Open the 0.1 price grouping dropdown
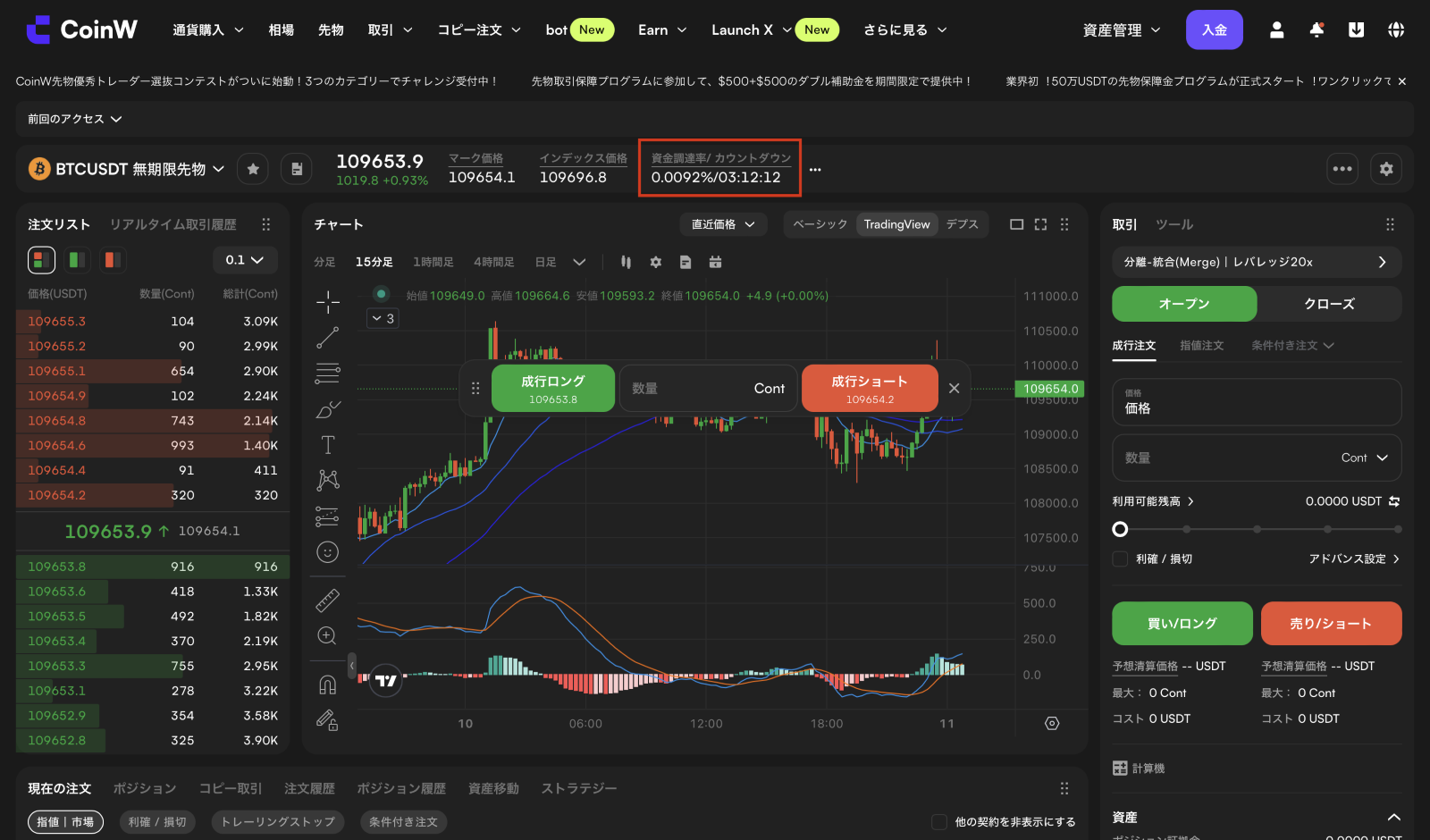1430x840 pixels. coord(245,260)
